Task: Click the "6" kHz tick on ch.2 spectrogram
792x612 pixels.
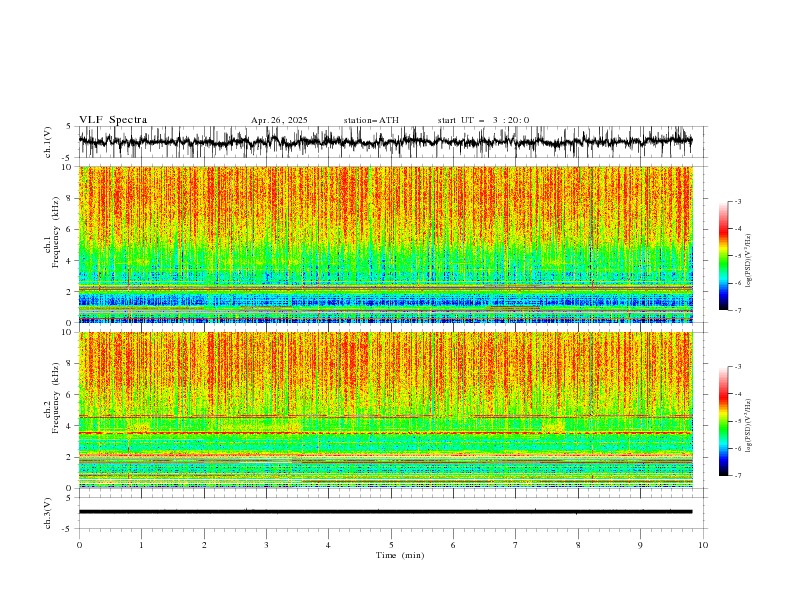Action: [x=70, y=395]
